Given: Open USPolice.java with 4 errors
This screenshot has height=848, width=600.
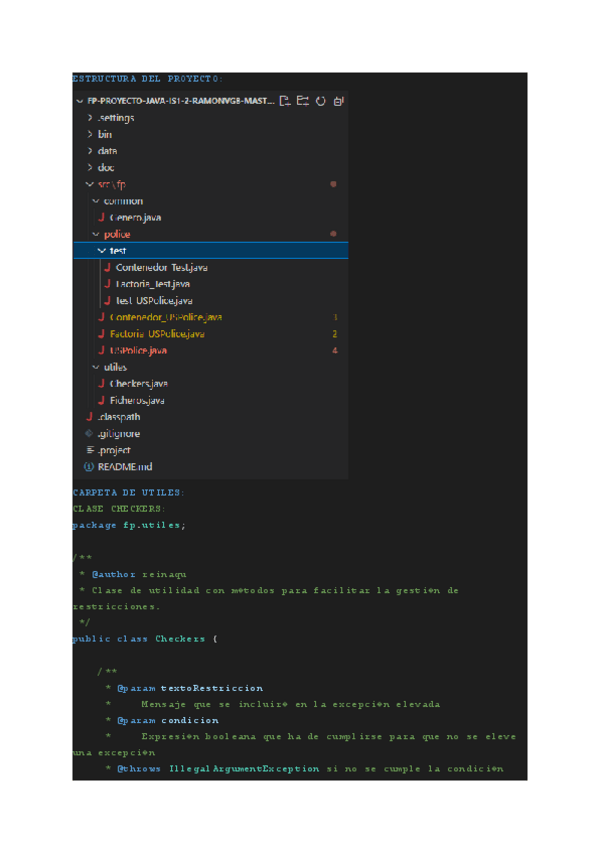Looking at the screenshot, I should (138, 351).
